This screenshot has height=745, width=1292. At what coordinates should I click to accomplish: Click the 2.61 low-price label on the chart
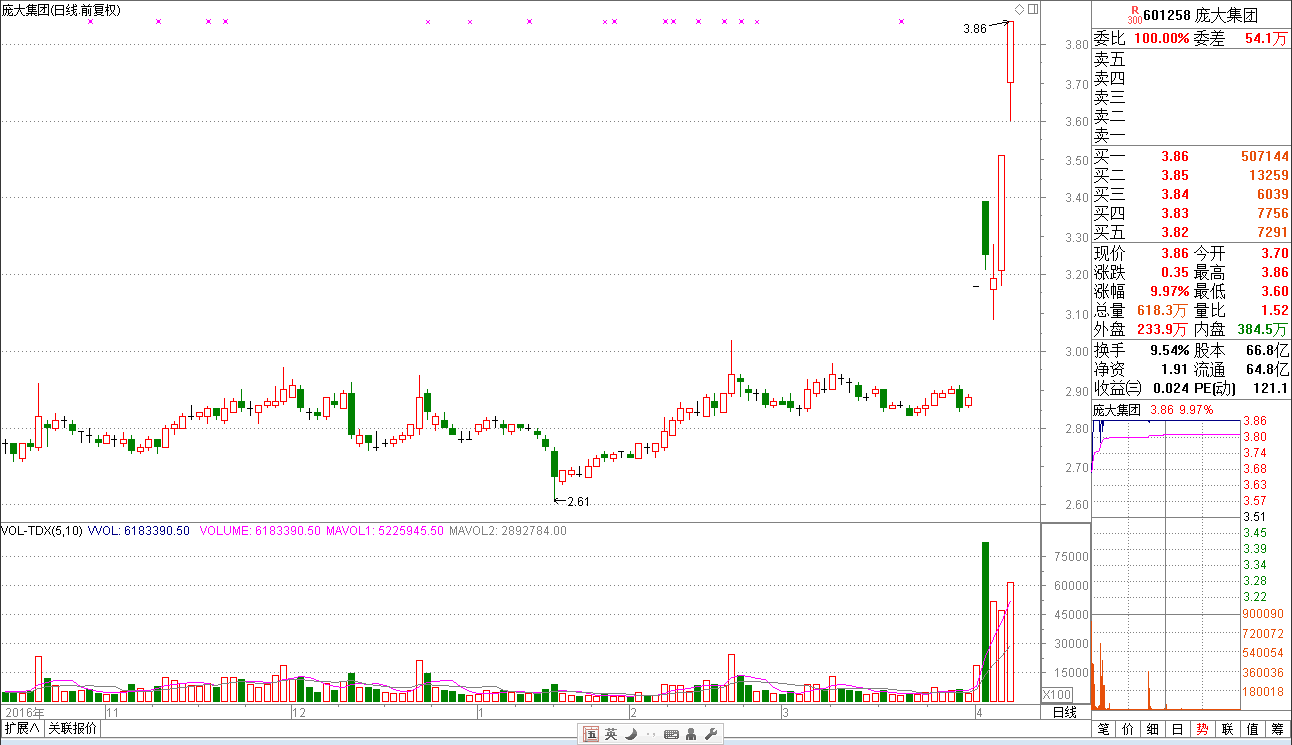578,502
